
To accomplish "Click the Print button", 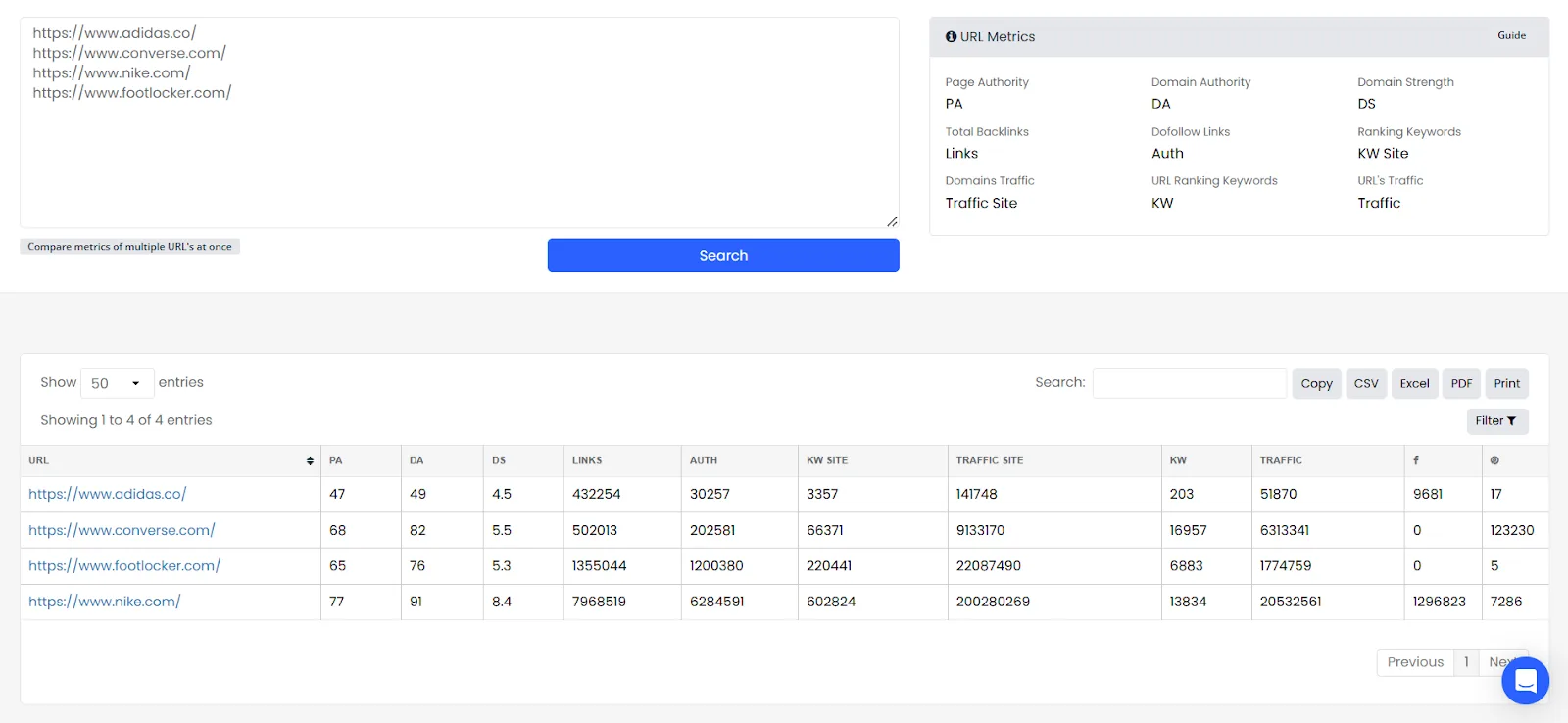I will click(x=1507, y=384).
